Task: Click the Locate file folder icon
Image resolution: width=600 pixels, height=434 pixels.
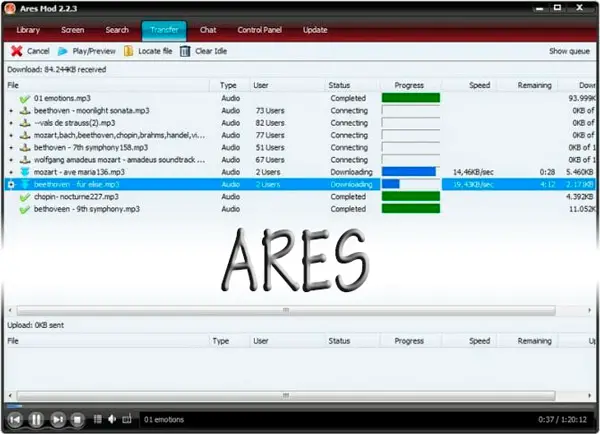Action: 129,51
